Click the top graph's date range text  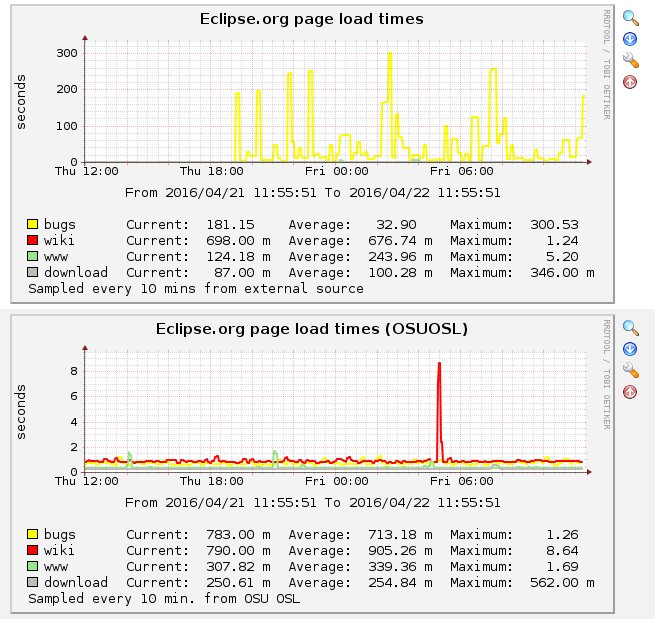pyautogui.click(x=312, y=193)
